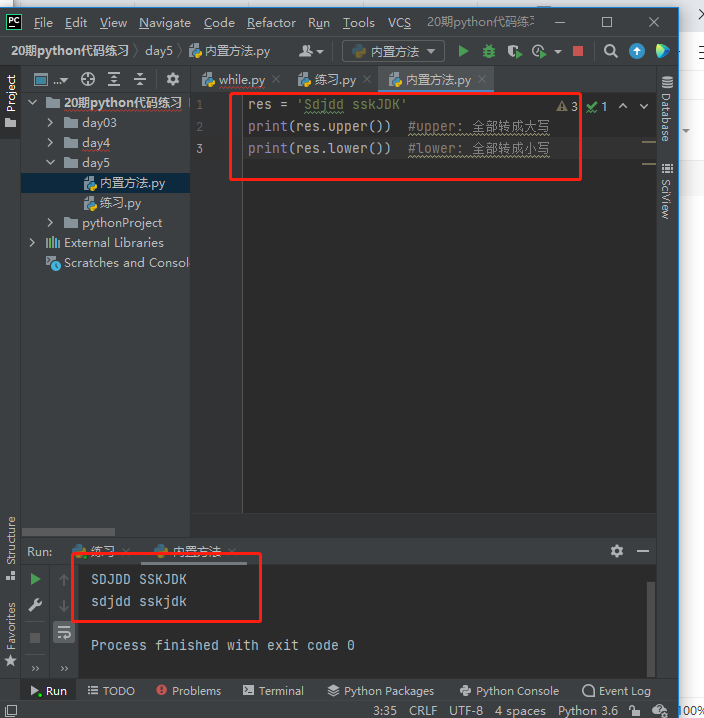Rerun program in Run panel

[35, 579]
